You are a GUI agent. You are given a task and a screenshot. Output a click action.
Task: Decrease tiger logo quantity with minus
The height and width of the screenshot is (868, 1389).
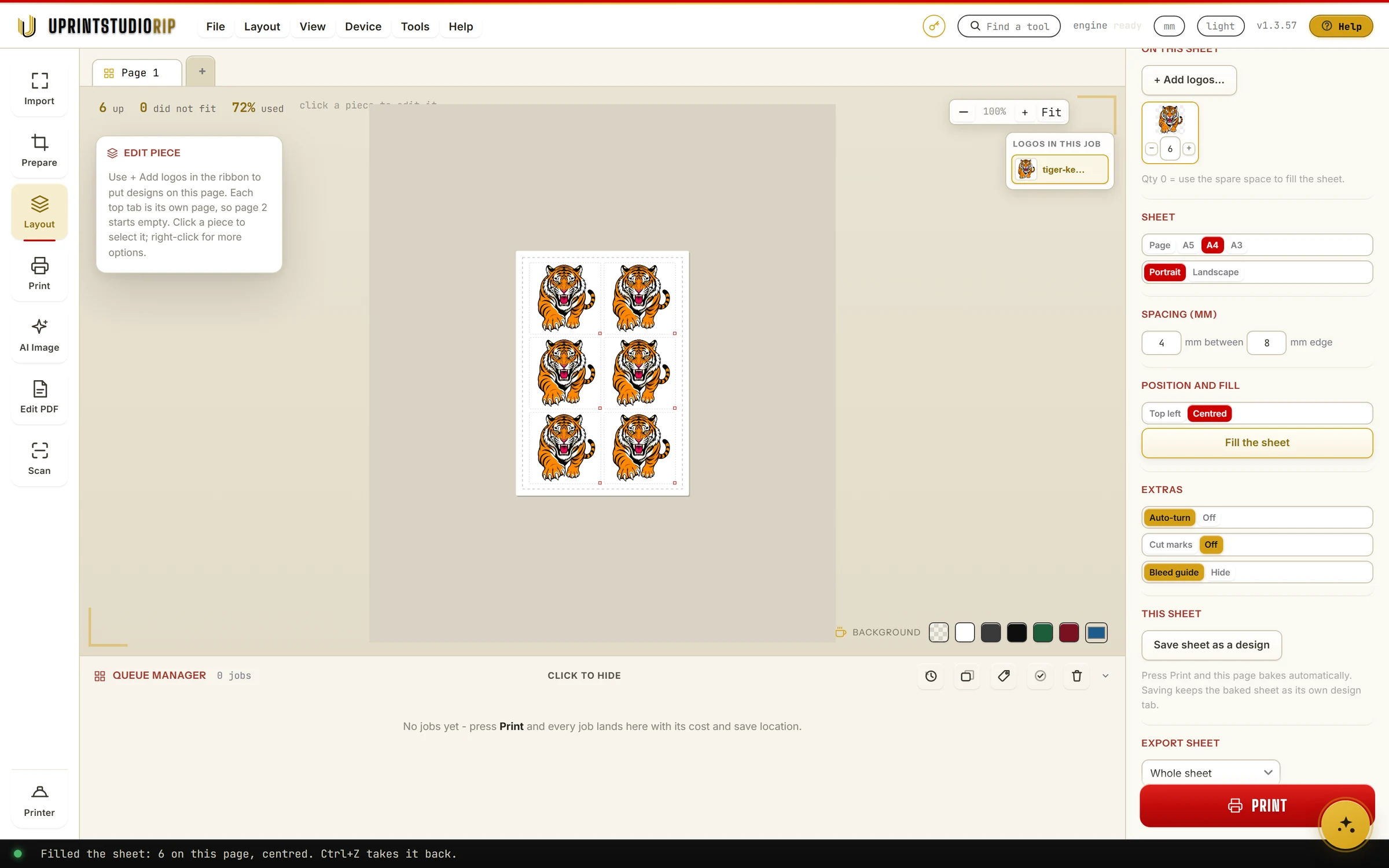click(x=1151, y=149)
